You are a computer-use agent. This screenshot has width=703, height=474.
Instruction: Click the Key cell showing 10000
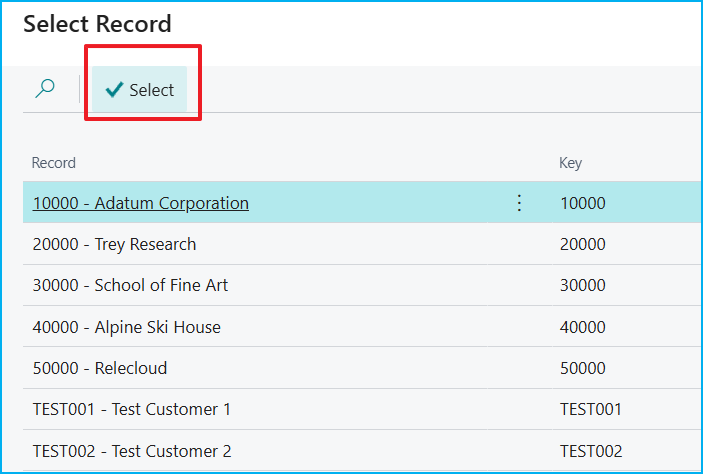click(583, 203)
